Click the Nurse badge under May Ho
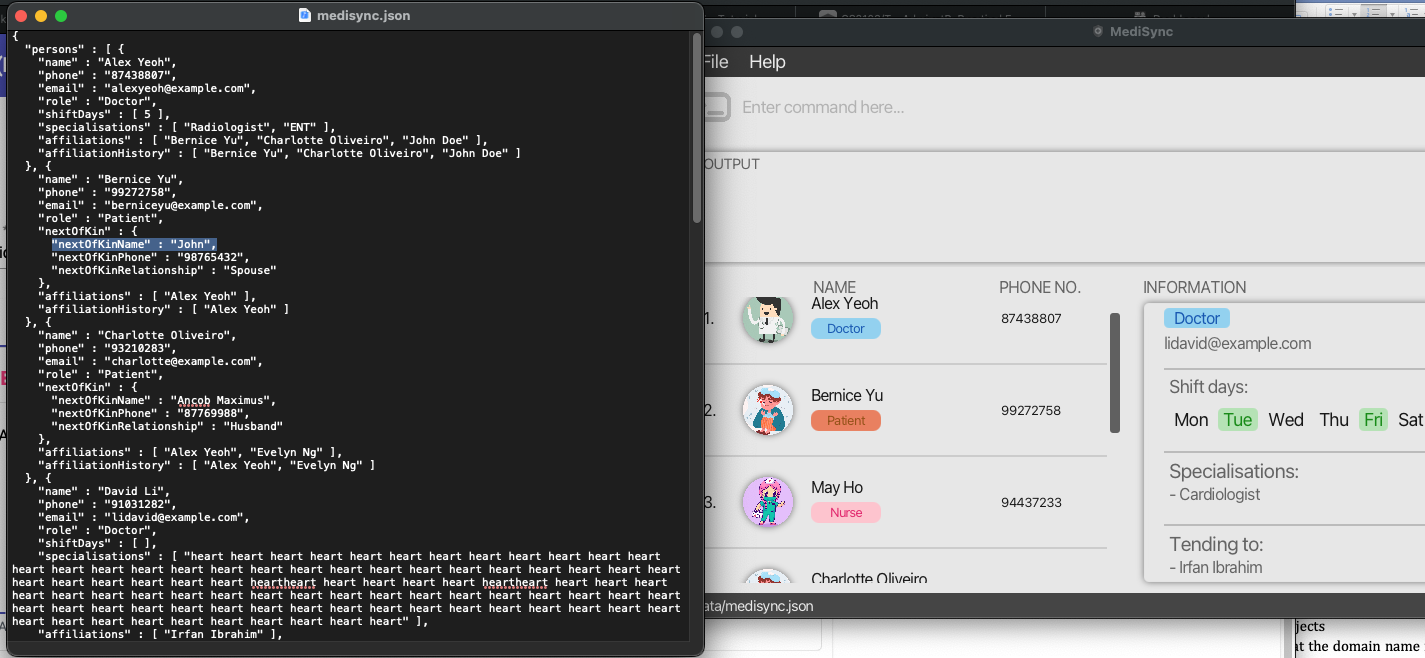Image resolution: width=1425 pixels, height=658 pixels. 846,512
